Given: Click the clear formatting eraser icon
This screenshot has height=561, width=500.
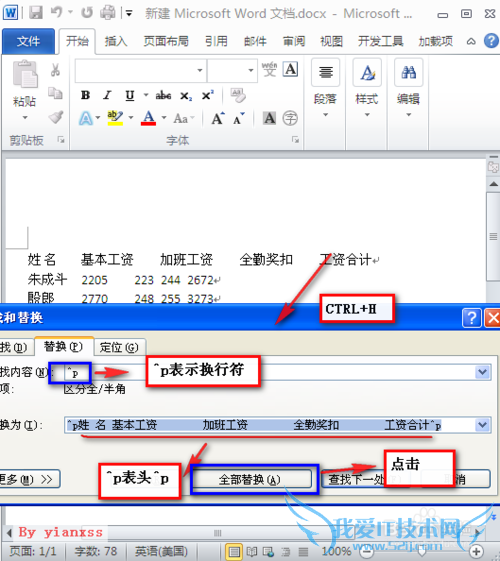Looking at the screenshot, I should pyautogui.click(x=238, y=95).
